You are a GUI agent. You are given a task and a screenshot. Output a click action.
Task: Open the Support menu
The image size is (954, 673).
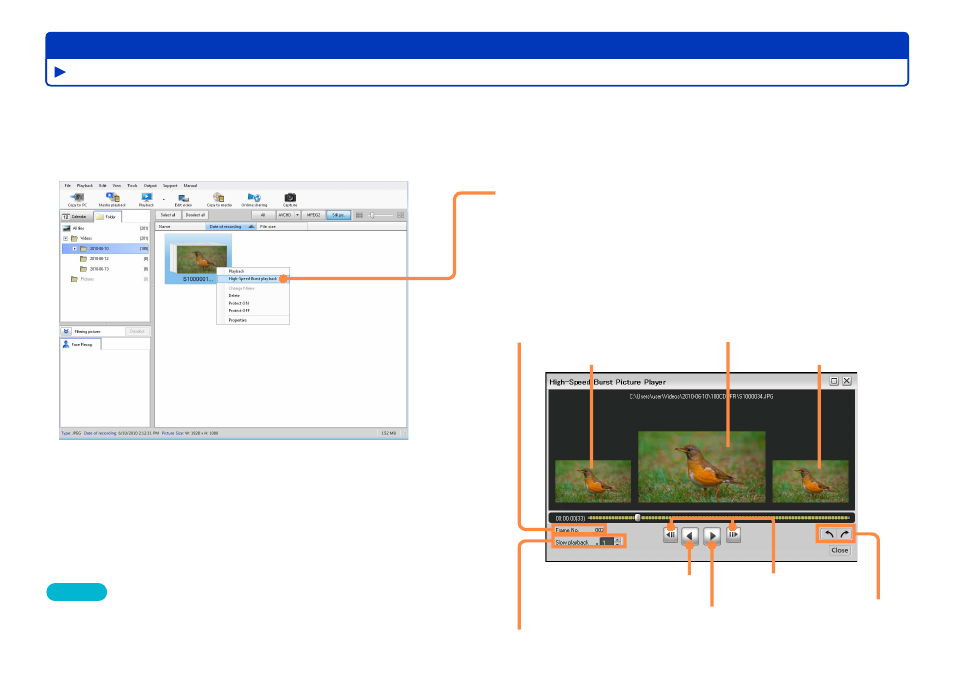(x=170, y=186)
